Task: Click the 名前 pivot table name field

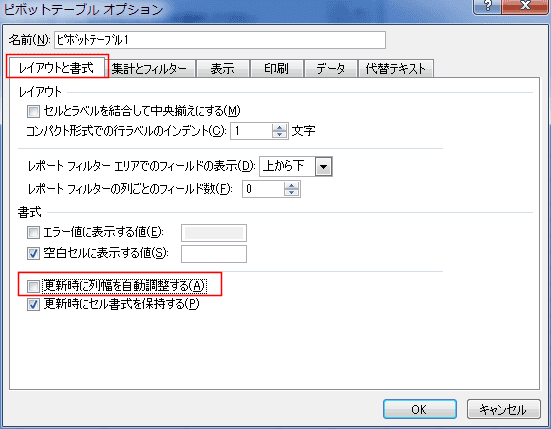Action: click(x=220, y=40)
